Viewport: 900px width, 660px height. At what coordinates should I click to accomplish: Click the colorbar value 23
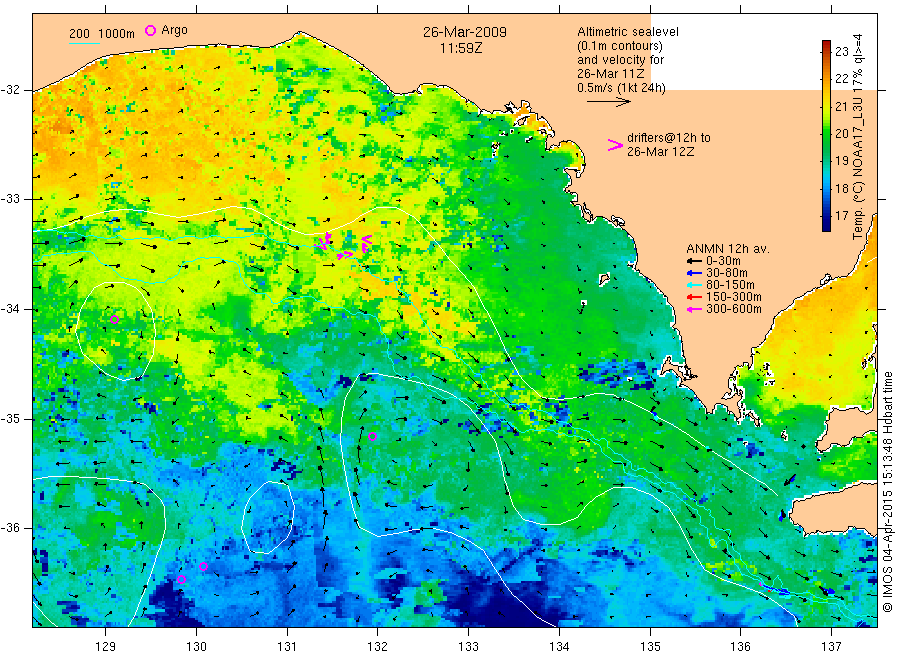[842, 52]
